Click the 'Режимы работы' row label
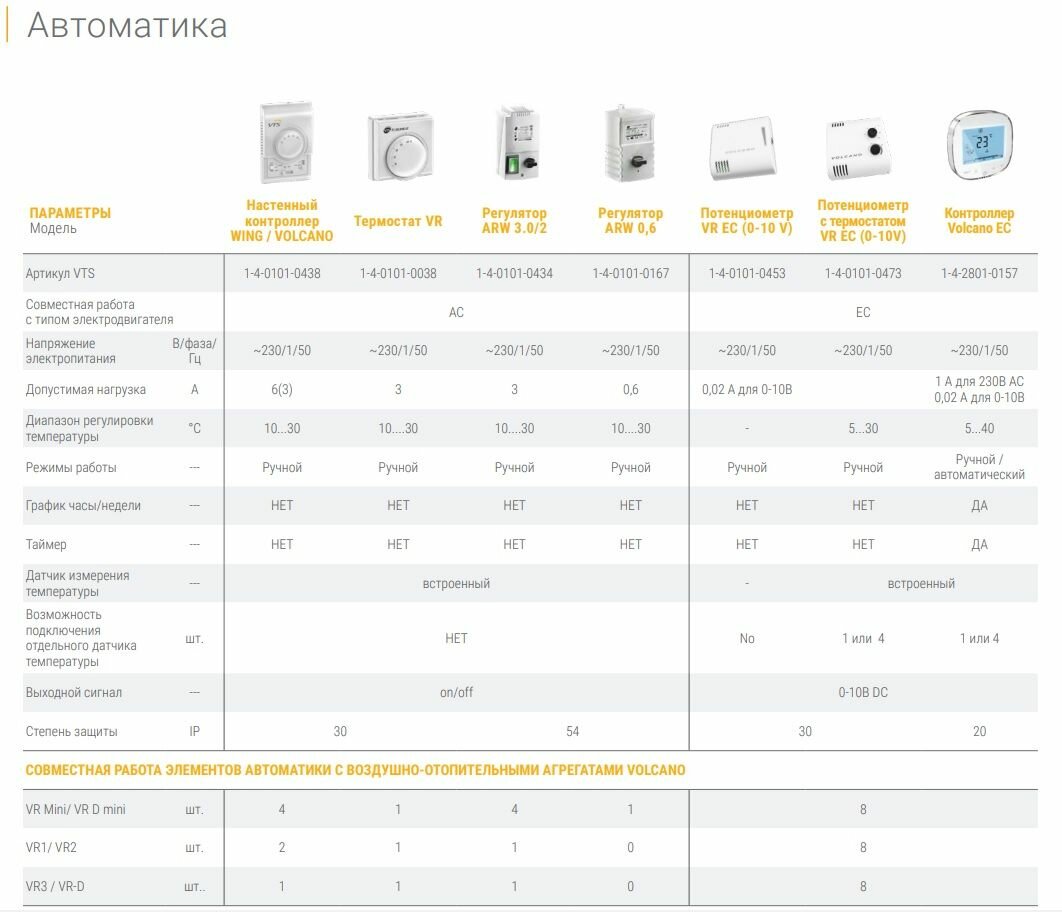The image size is (1062, 912). pos(71,468)
